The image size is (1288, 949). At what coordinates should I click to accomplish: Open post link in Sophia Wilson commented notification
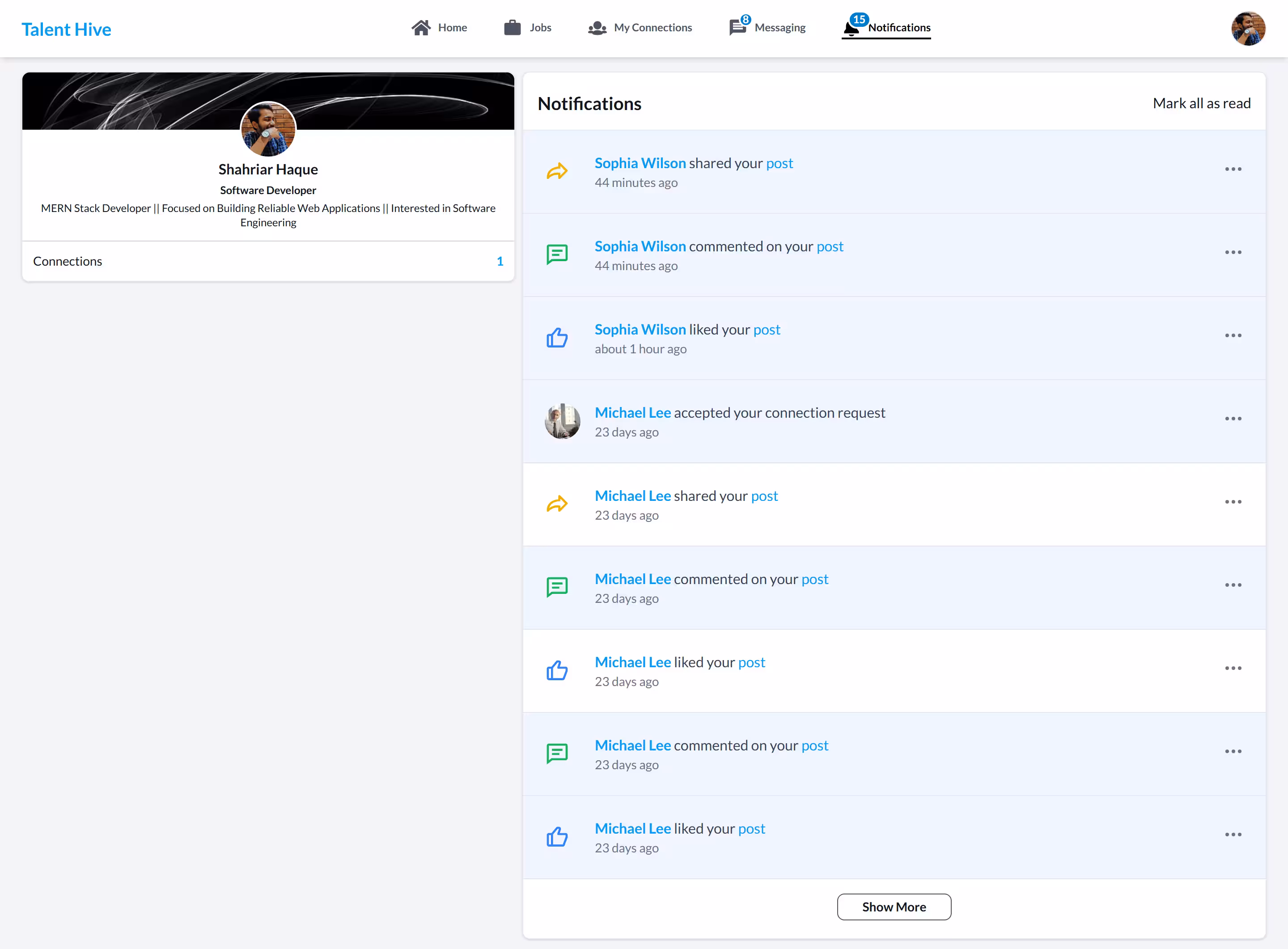pyautogui.click(x=830, y=246)
